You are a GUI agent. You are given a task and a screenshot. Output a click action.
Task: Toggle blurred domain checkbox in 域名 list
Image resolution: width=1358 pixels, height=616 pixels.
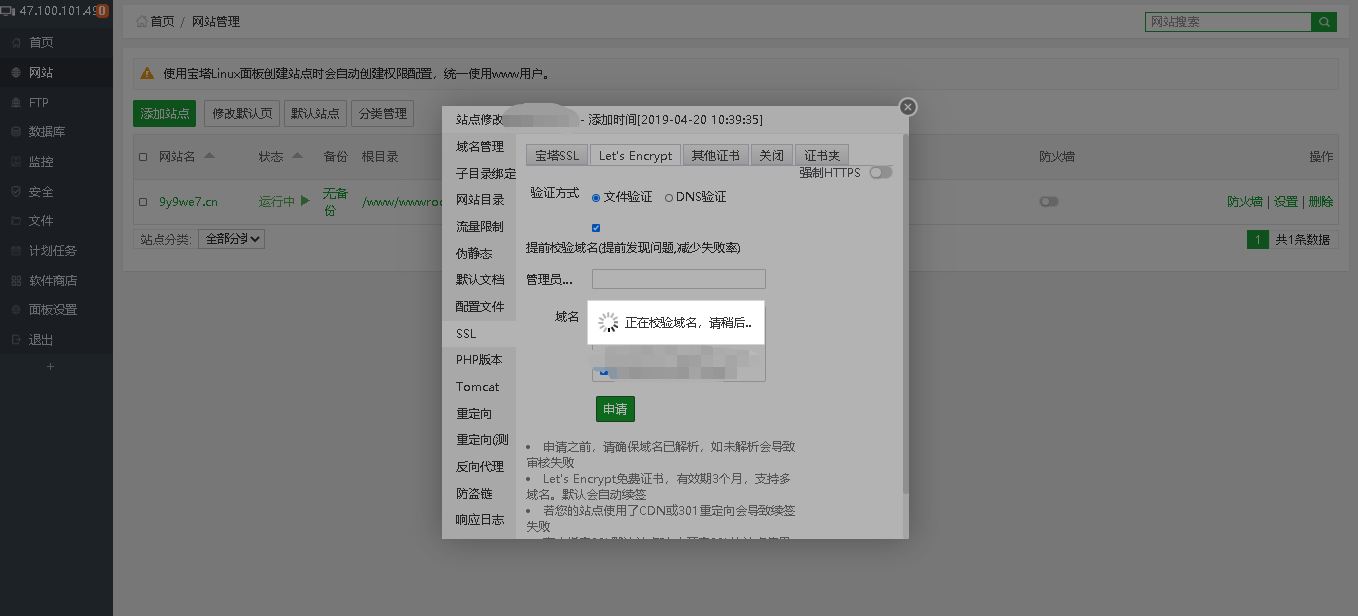point(604,372)
